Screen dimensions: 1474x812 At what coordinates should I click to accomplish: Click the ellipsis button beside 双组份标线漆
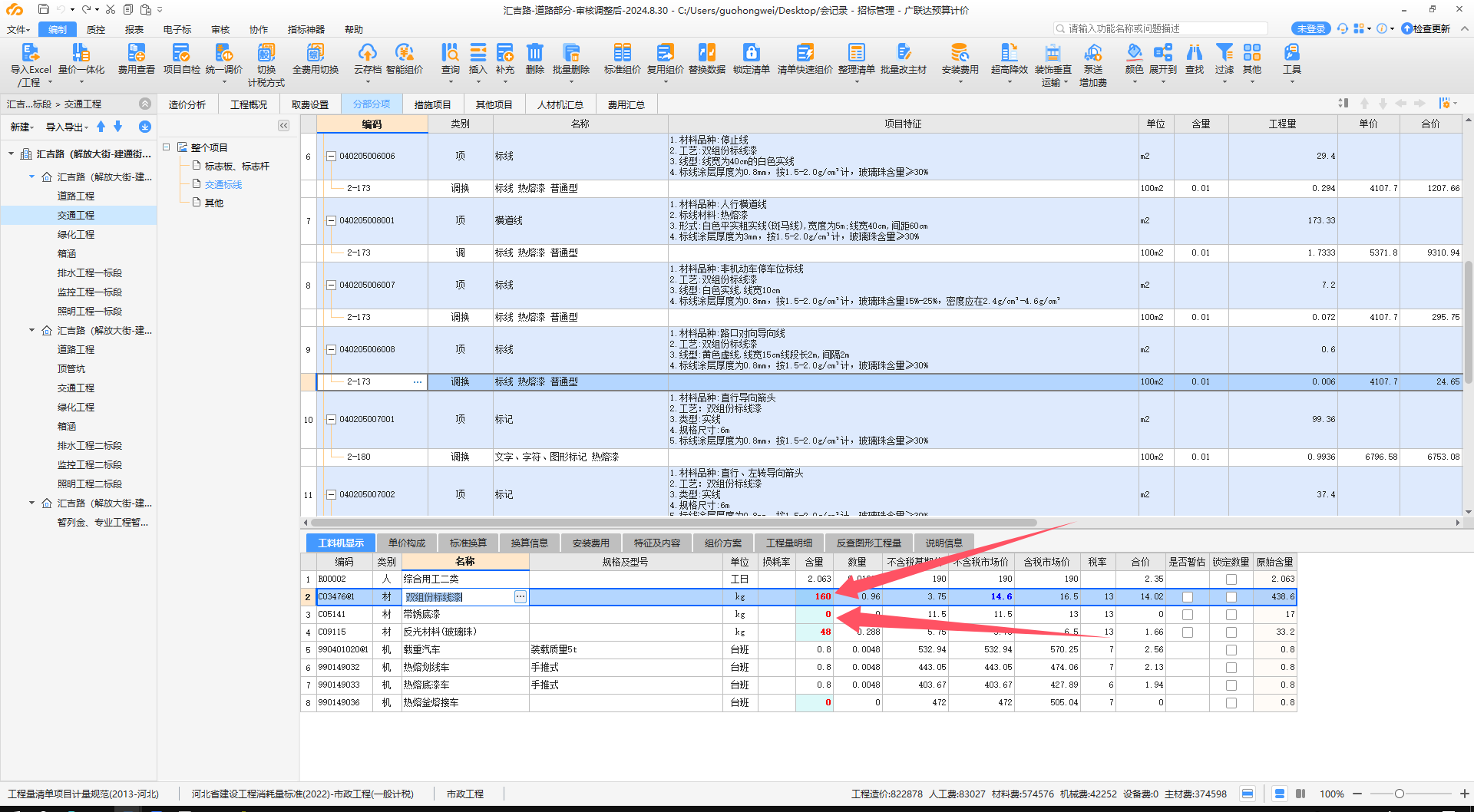pyautogui.click(x=521, y=596)
